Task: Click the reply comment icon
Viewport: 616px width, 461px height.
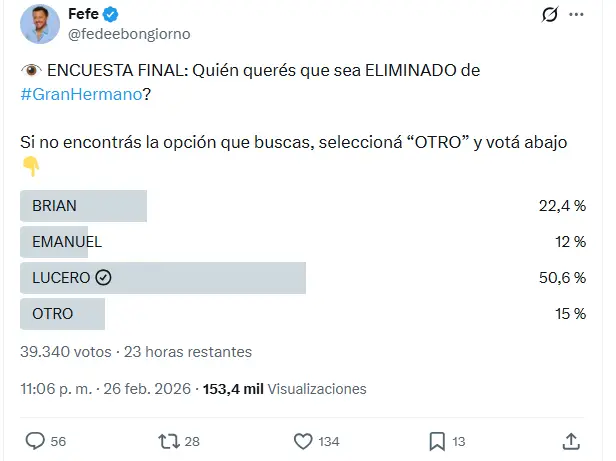Action: [35, 440]
